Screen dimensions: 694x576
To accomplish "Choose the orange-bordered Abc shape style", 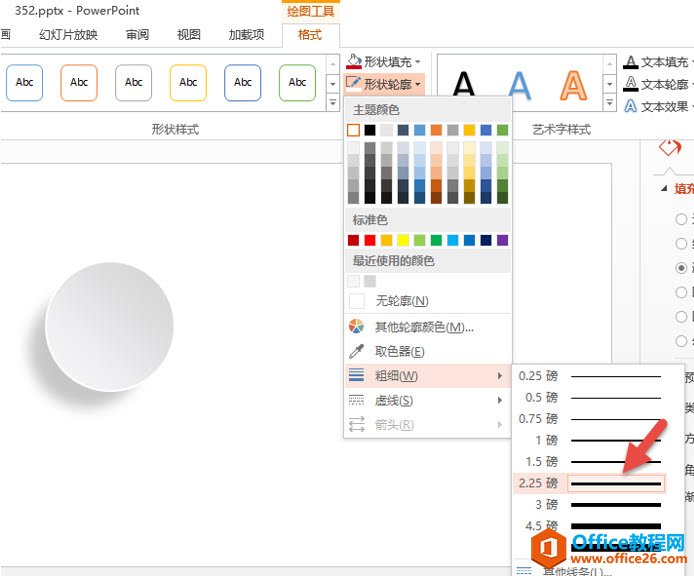I will point(79,83).
